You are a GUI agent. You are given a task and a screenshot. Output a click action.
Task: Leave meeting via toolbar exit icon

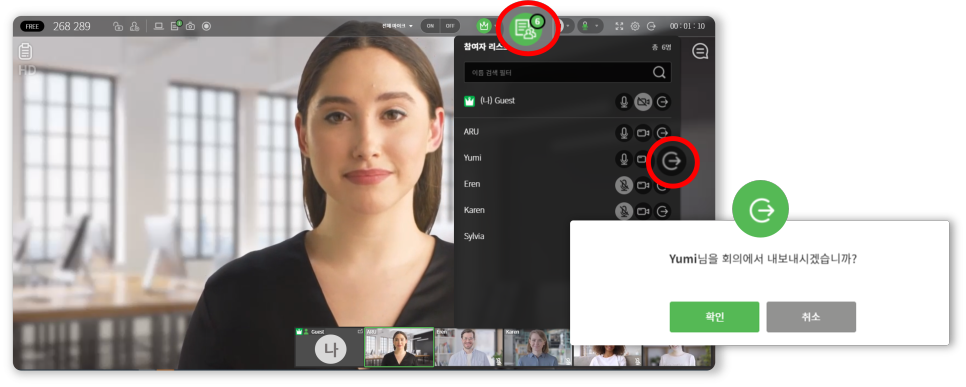tap(651, 26)
